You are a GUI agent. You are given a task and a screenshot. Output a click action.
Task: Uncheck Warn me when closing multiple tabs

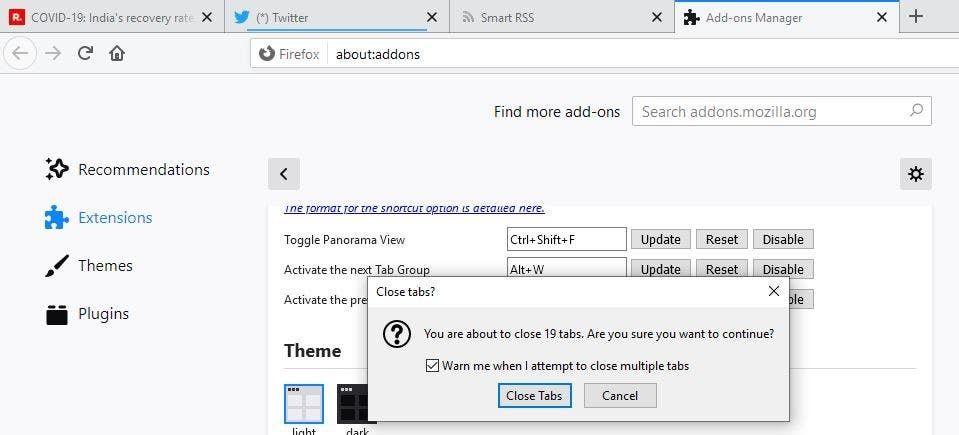[x=432, y=366]
